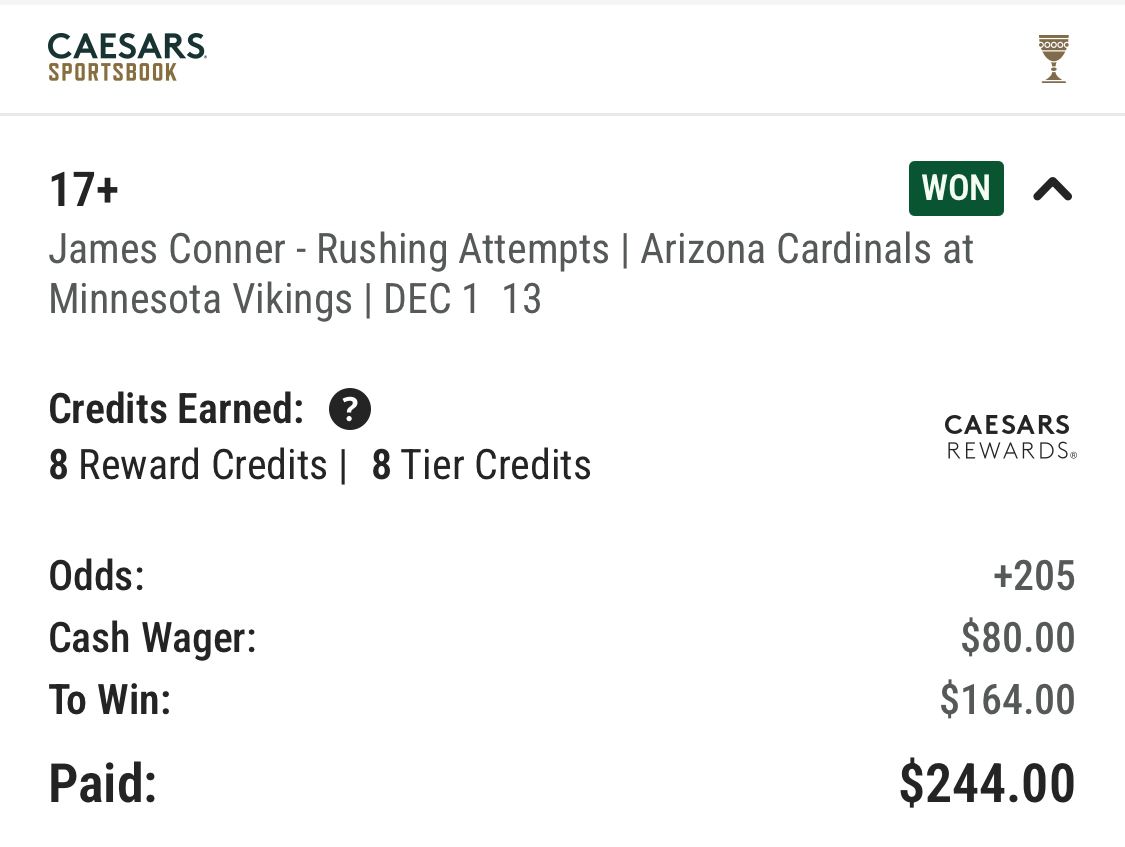Click the Cash Wager label
This screenshot has width=1125, height=847.
coord(153,638)
